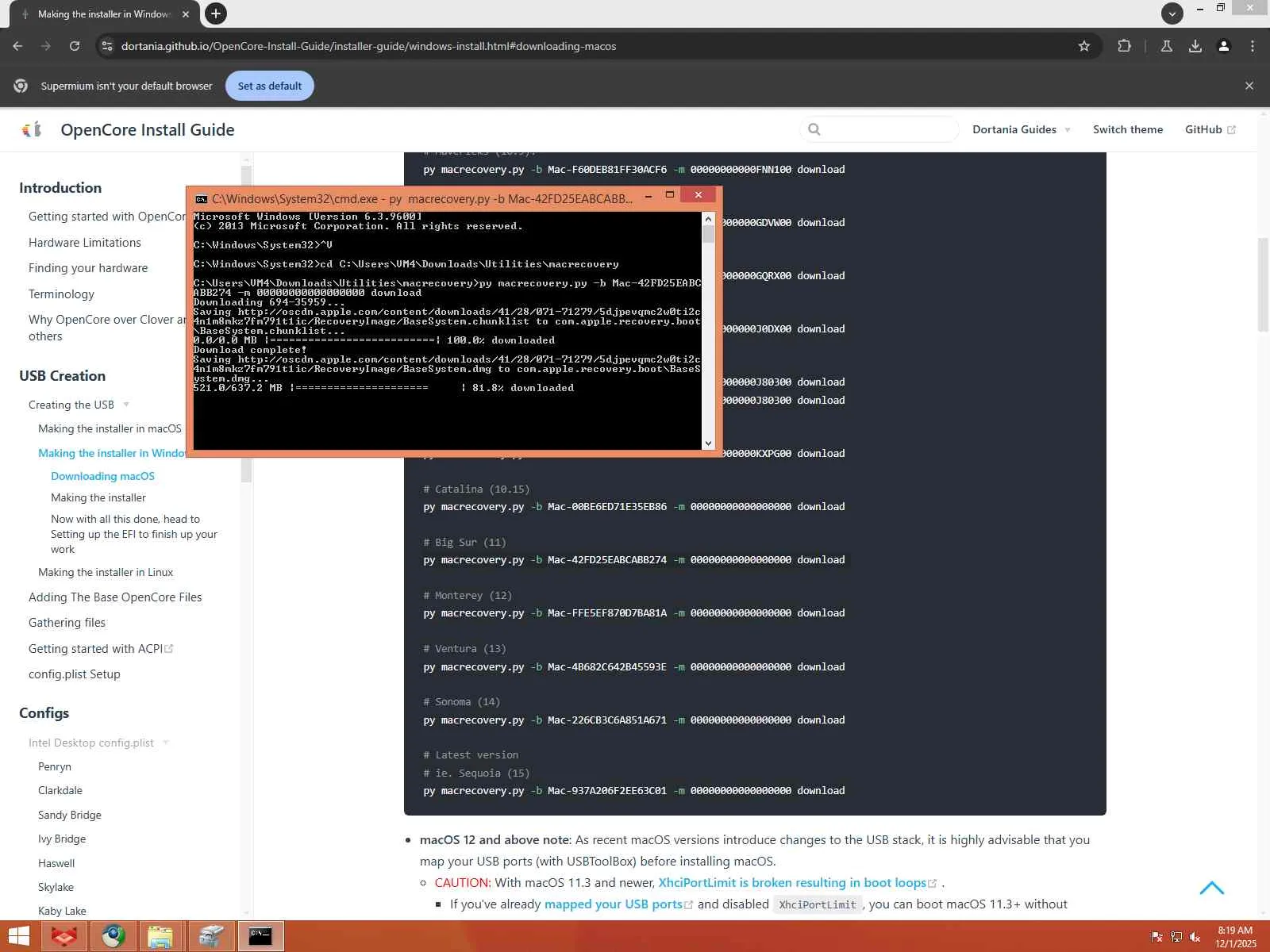Viewport: 1270px width, 952px height.
Task: Open the browser three-dot menu
Action: coord(1253,46)
